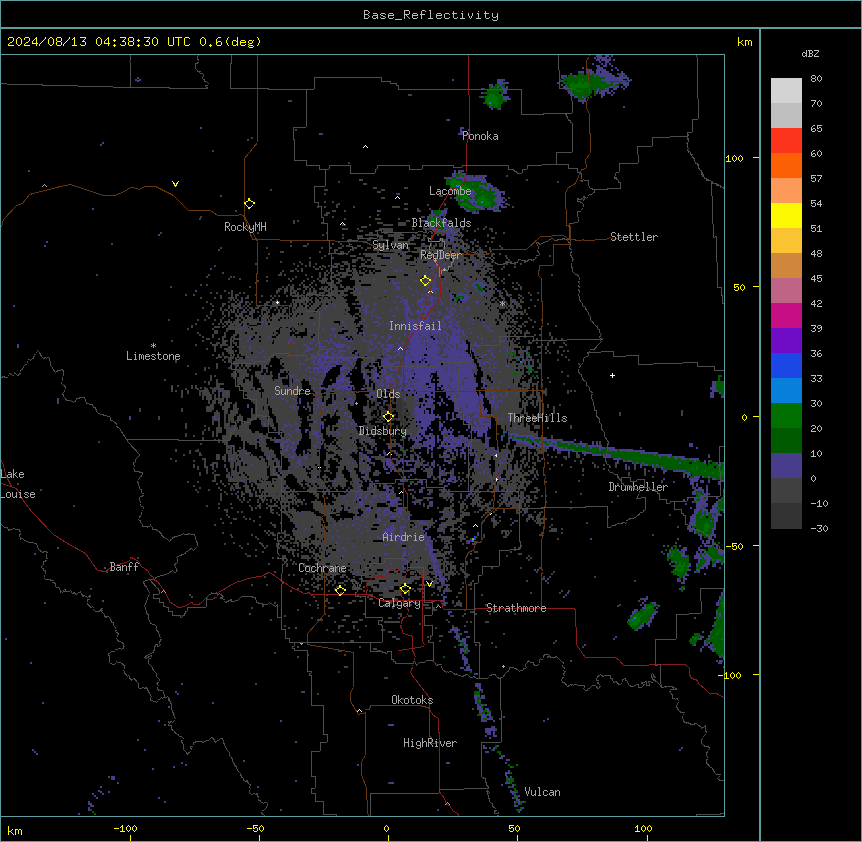Pick the green swatch between 30 and 20 dBZ
The height and width of the screenshot is (842, 862).
[786, 416]
